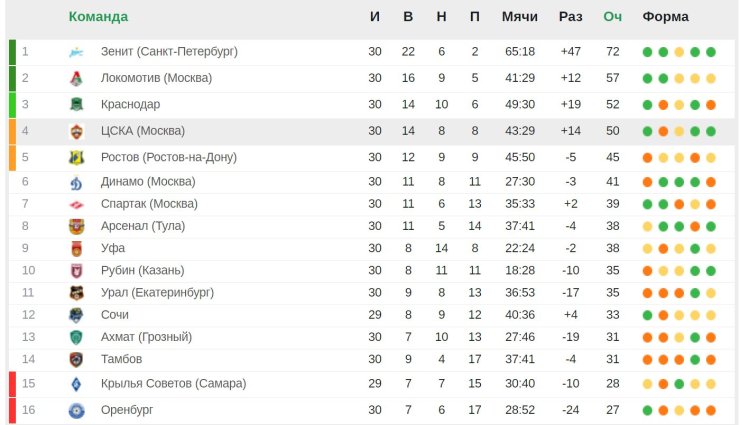740x425 pixels.
Task: Click the Spartak Moscow diamond logo
Action: point(76,204)
